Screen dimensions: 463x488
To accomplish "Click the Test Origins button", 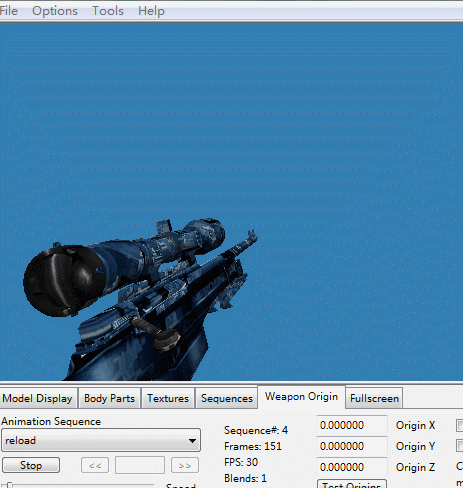I will click(x=352, y=484).
